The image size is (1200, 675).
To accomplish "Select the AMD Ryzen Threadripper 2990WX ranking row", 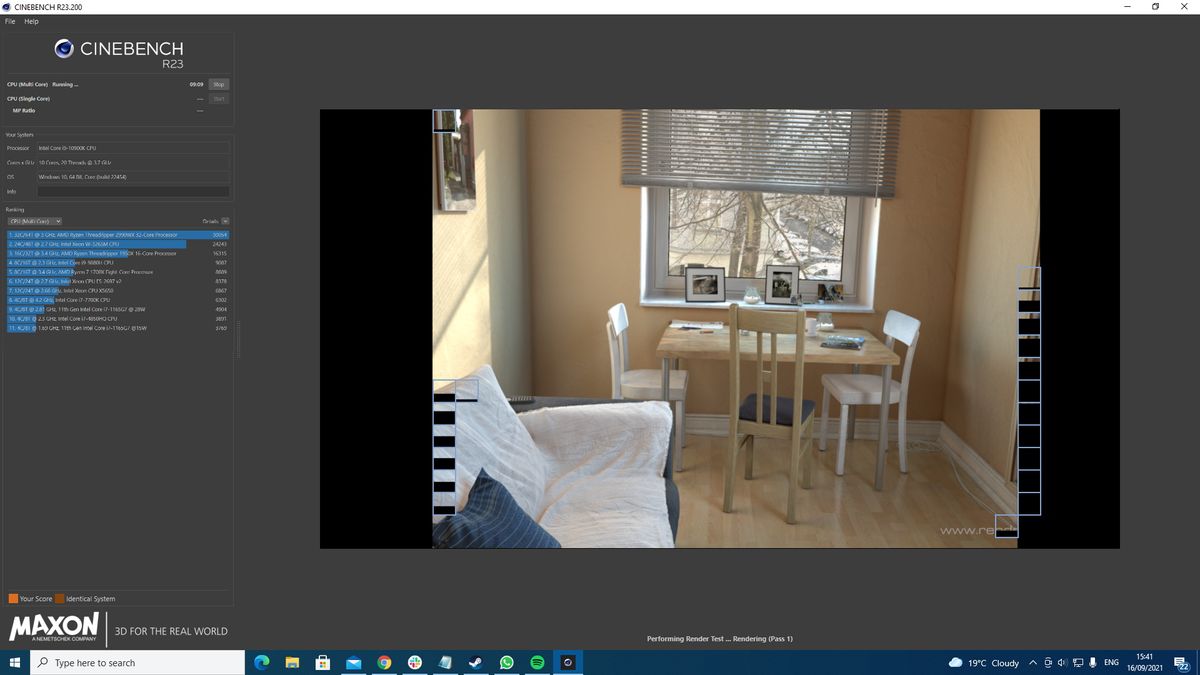I will [x=118, y=234].
